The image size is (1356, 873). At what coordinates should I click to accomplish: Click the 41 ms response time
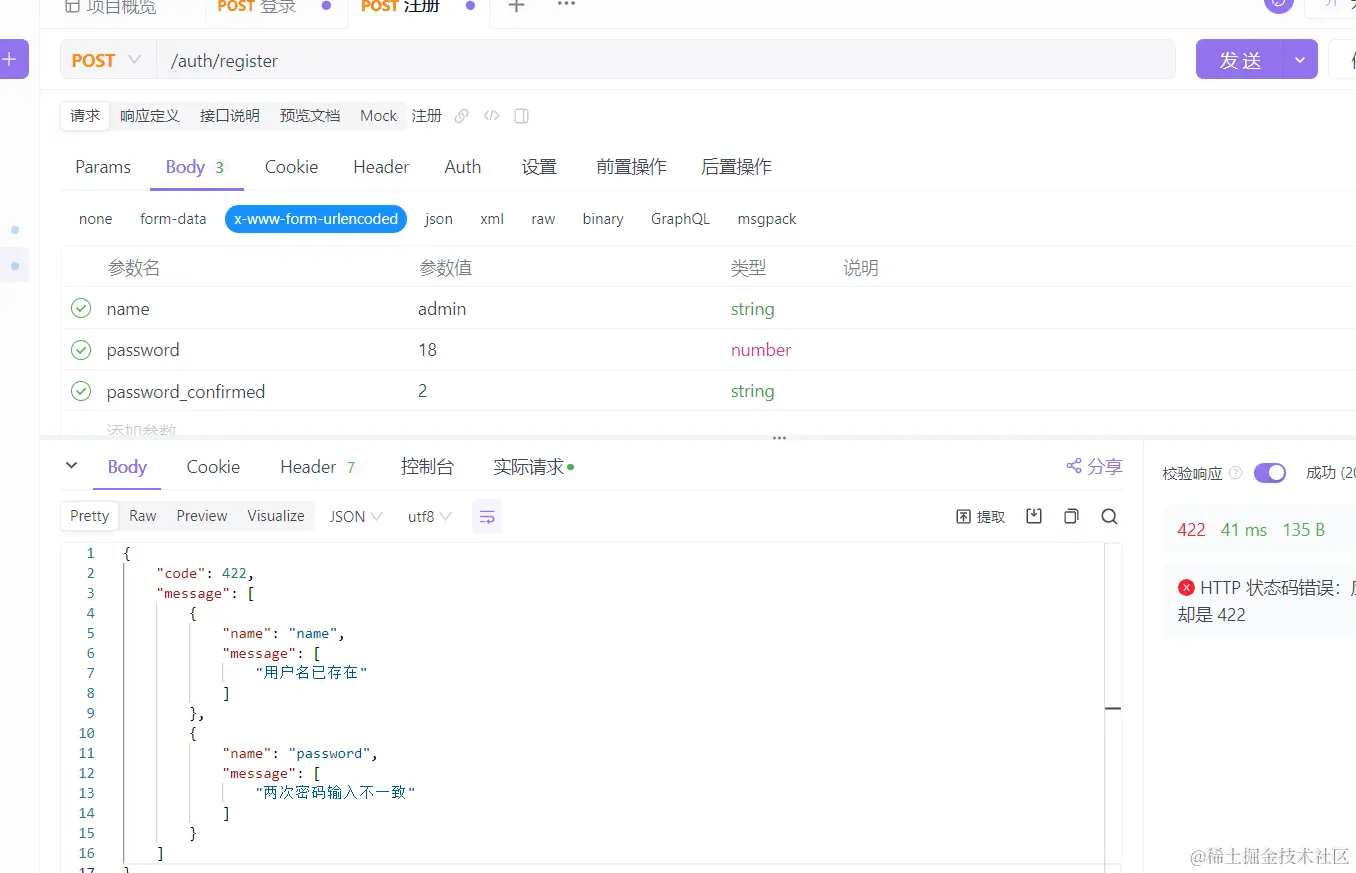click(x=1244, y=530)
